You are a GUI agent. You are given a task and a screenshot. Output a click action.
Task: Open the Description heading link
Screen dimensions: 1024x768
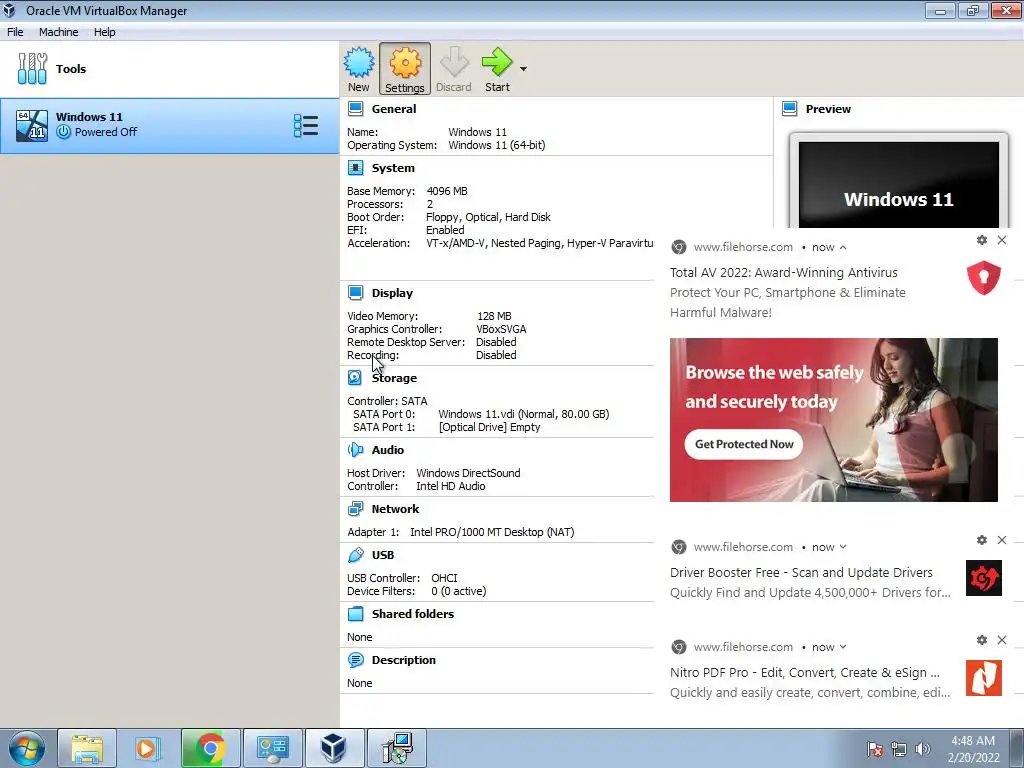click(404, 660)
